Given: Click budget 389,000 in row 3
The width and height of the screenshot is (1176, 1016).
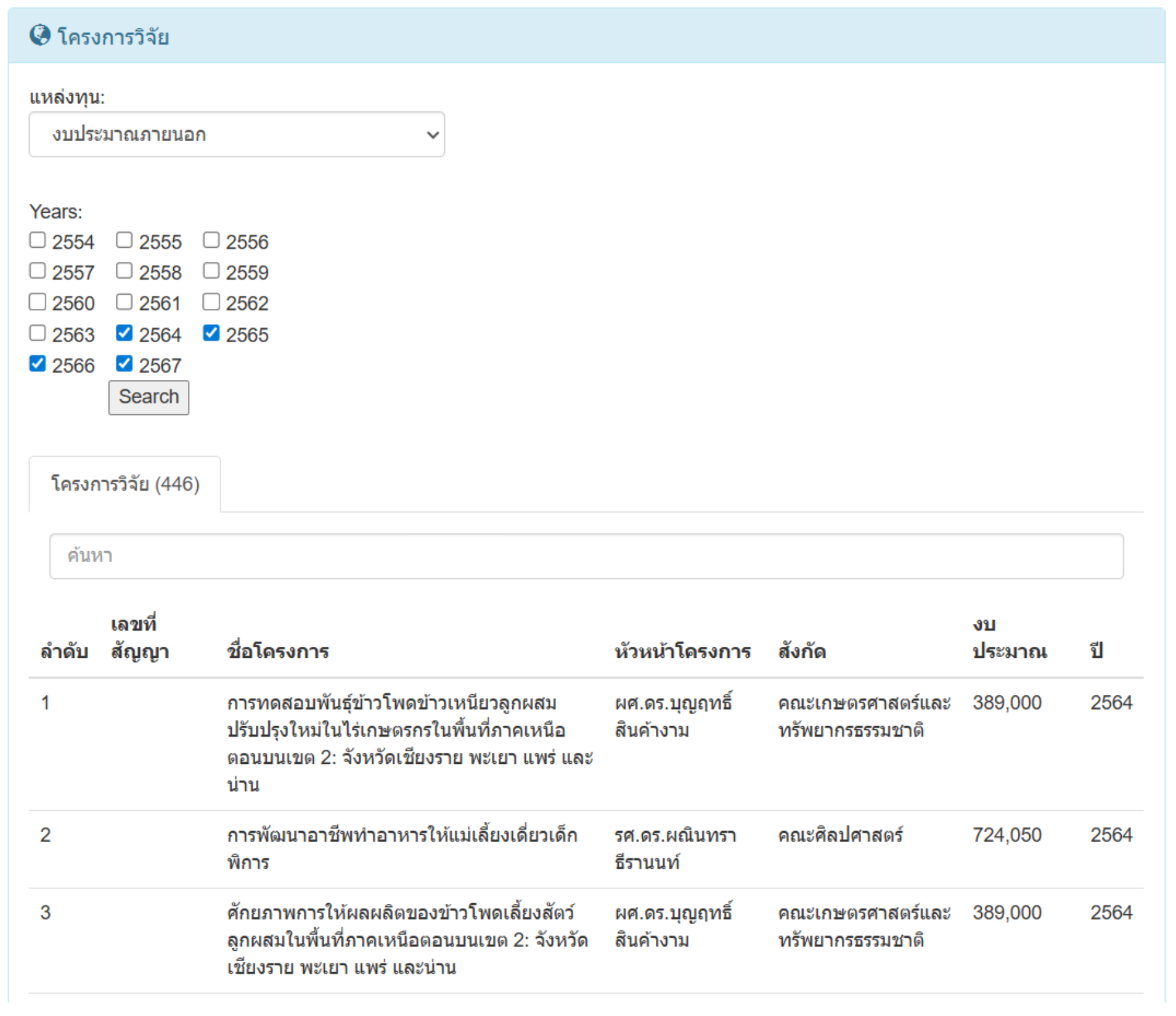Looking at the screenshot, I should 1007,912.
